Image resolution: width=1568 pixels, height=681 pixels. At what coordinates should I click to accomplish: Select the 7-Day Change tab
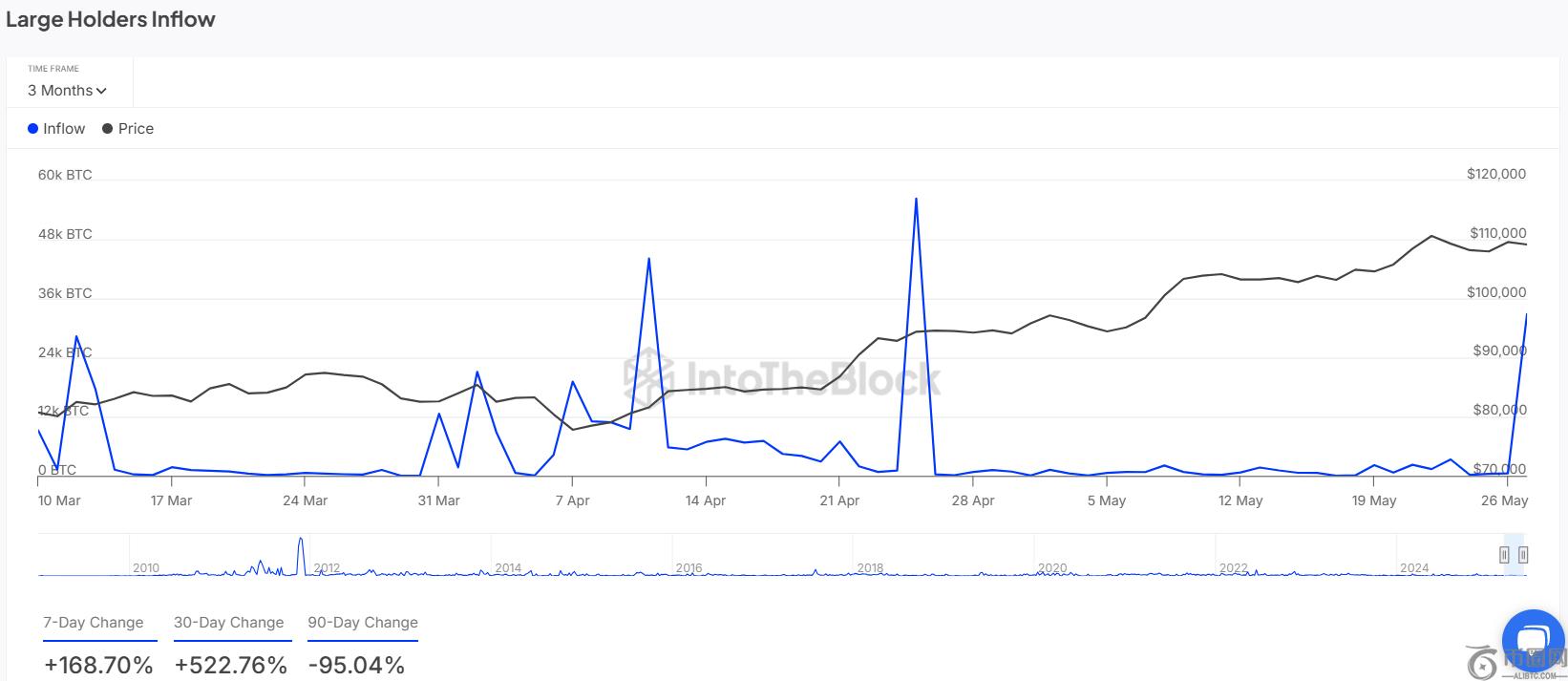[x=93, y=623]
